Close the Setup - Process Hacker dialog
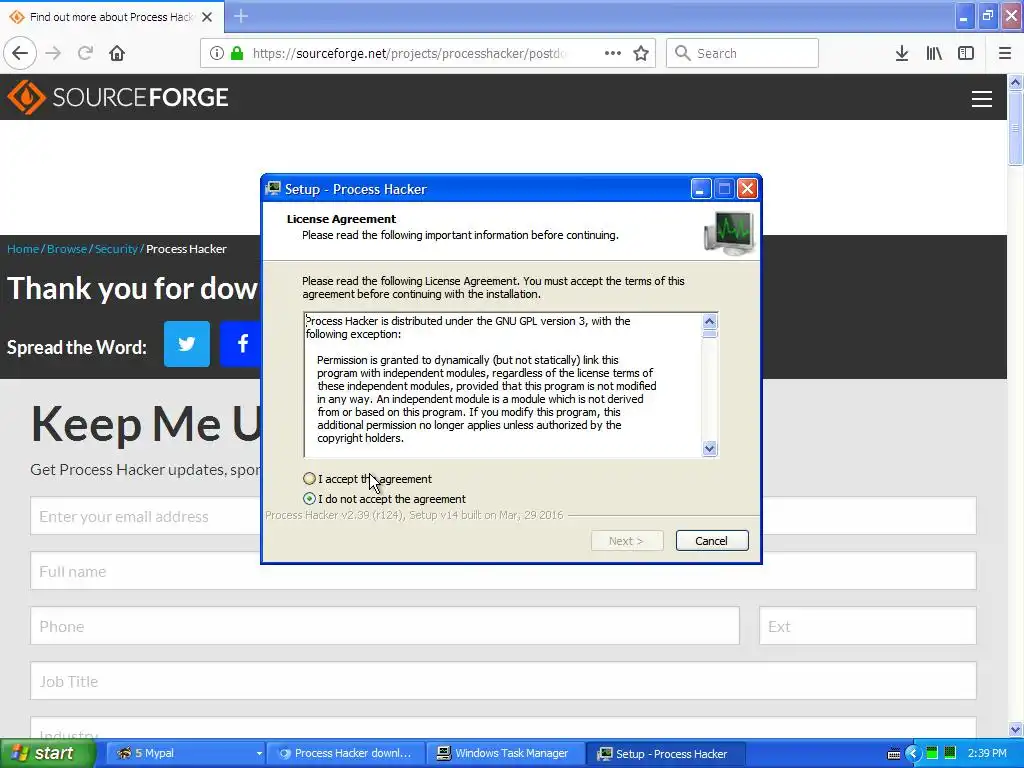 tap(747, 189)
